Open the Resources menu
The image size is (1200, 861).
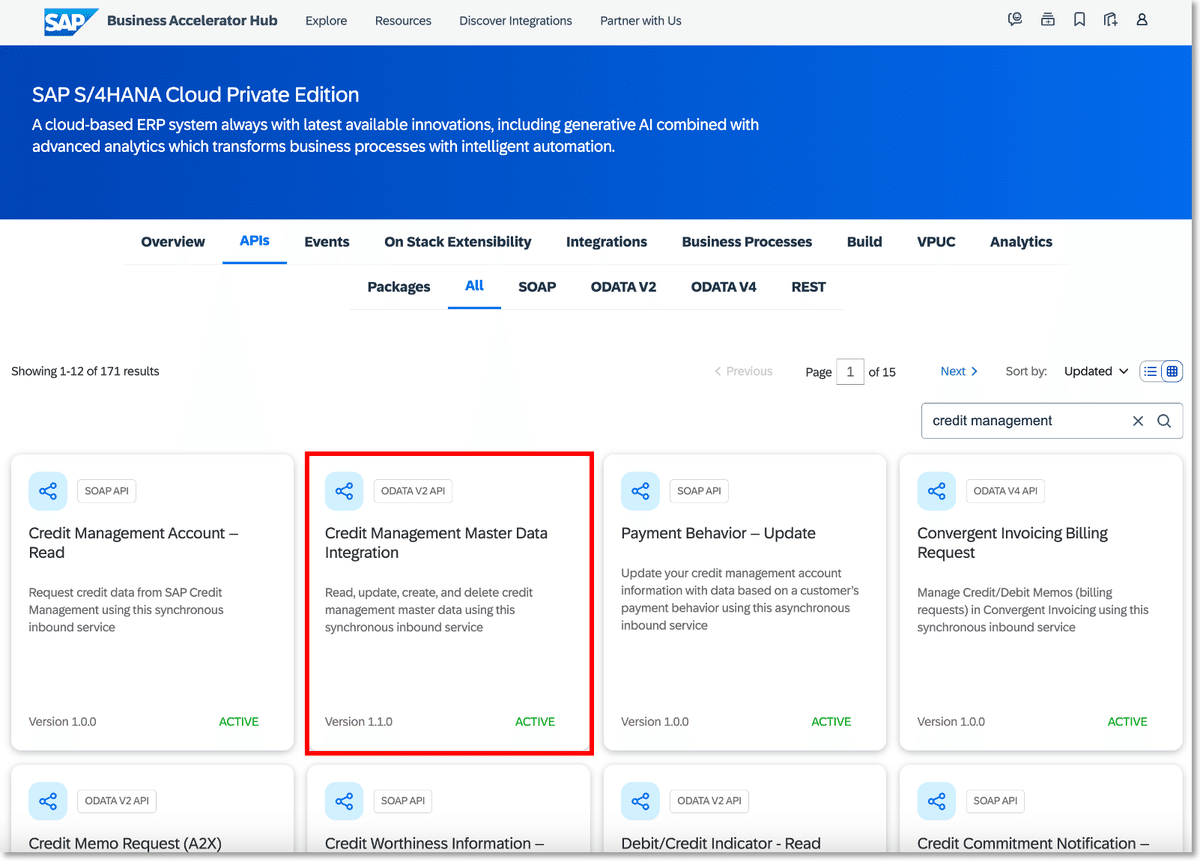click(x=403, y=21)
